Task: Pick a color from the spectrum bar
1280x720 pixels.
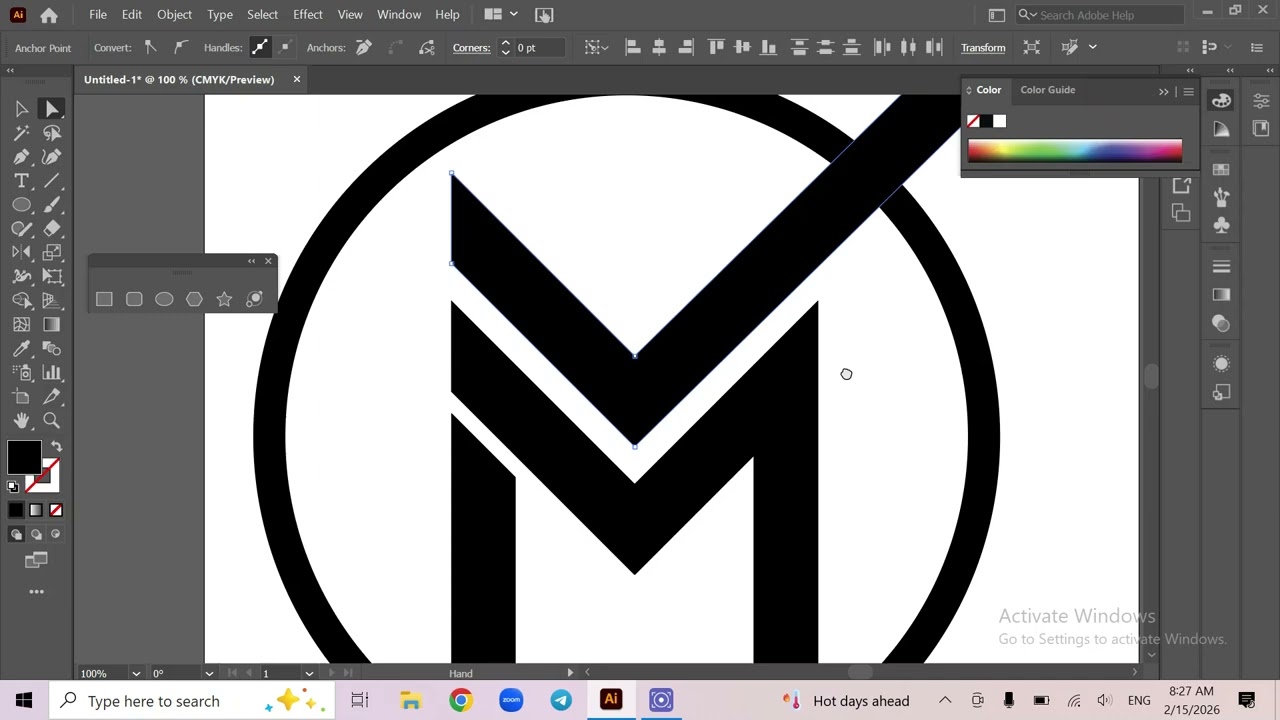Action: tap(1075, 151)
